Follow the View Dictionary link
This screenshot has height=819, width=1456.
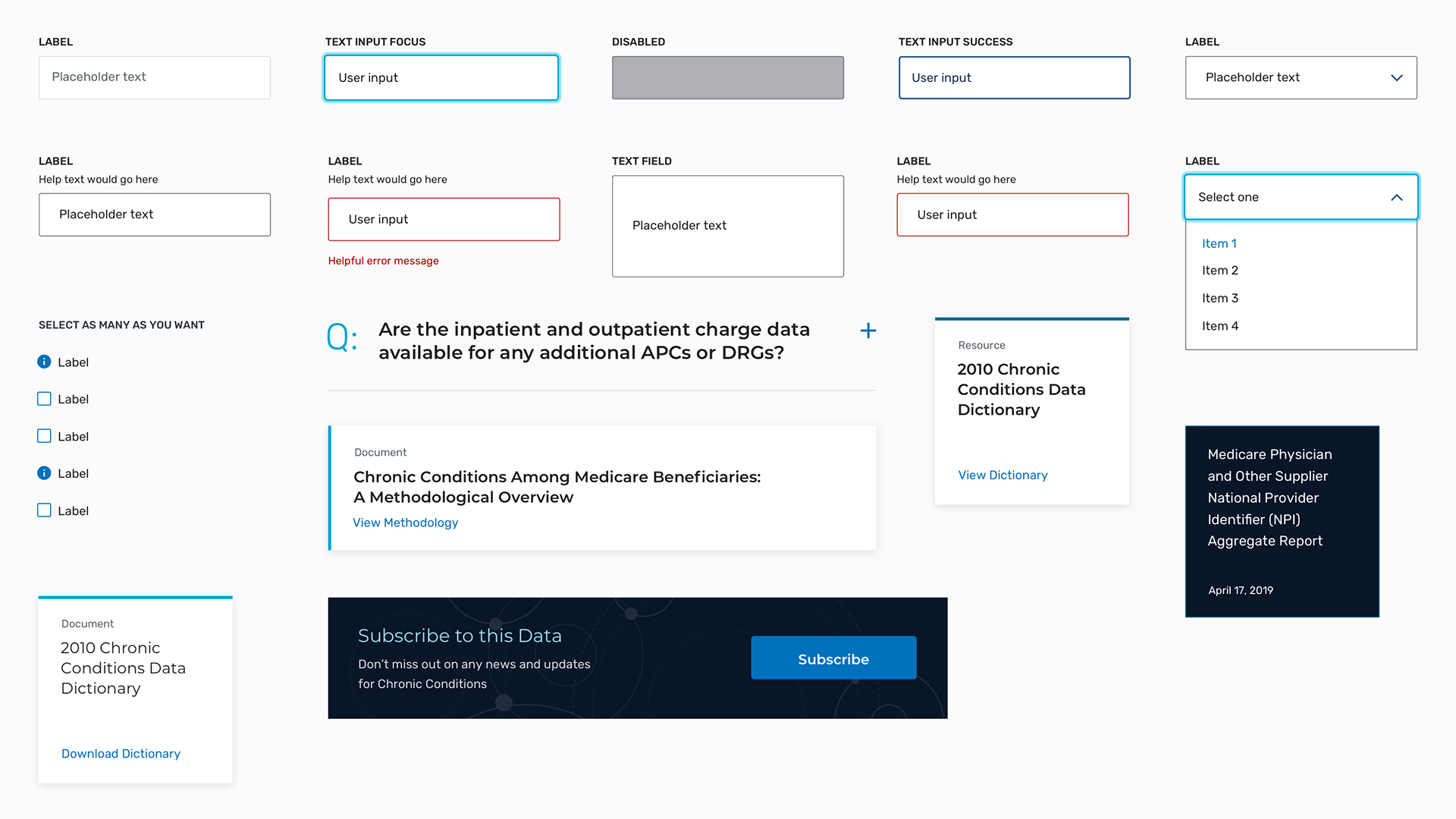click(x=1003, y=475)
